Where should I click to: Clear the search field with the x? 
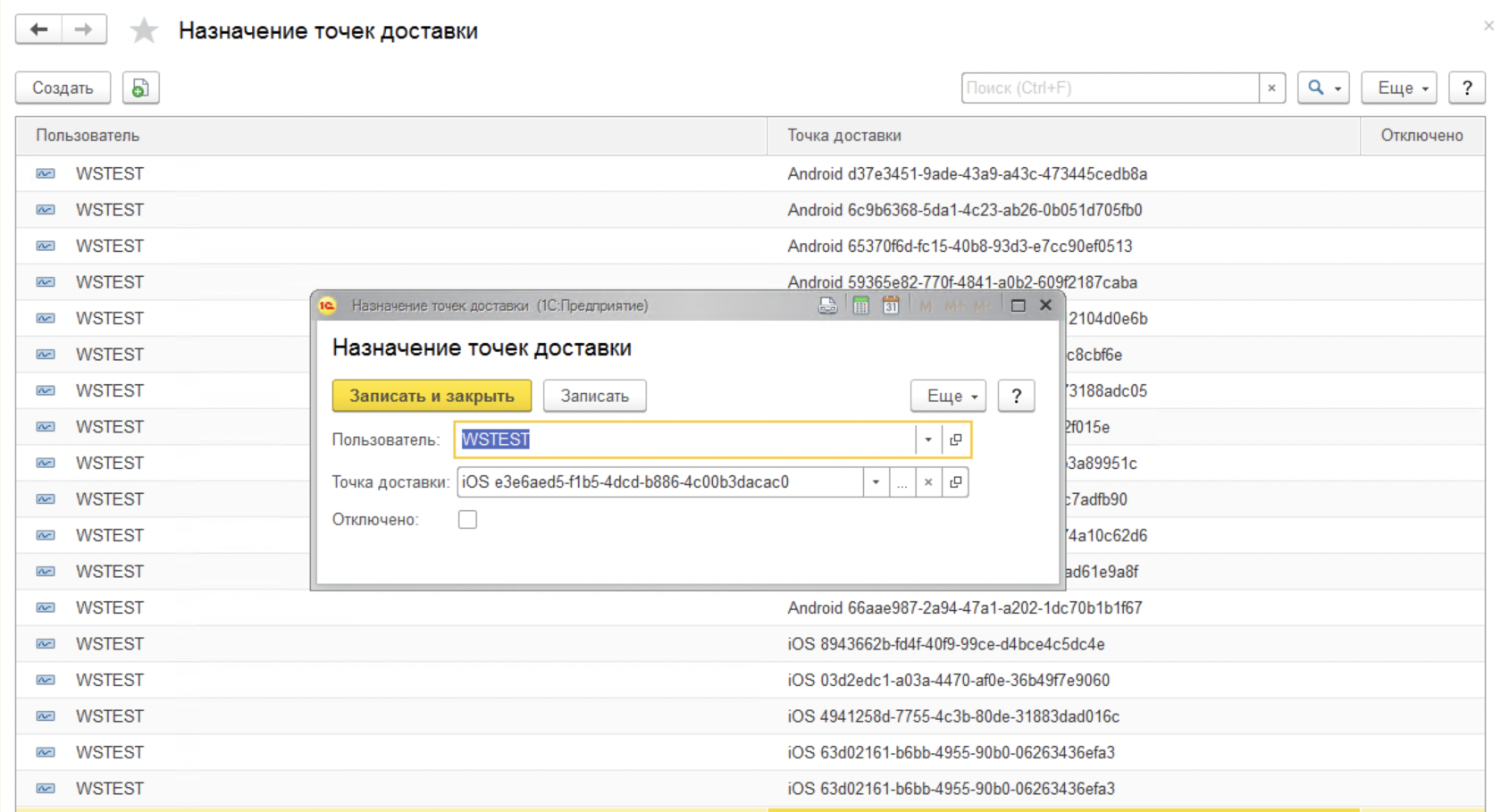tap(1271, 88)
